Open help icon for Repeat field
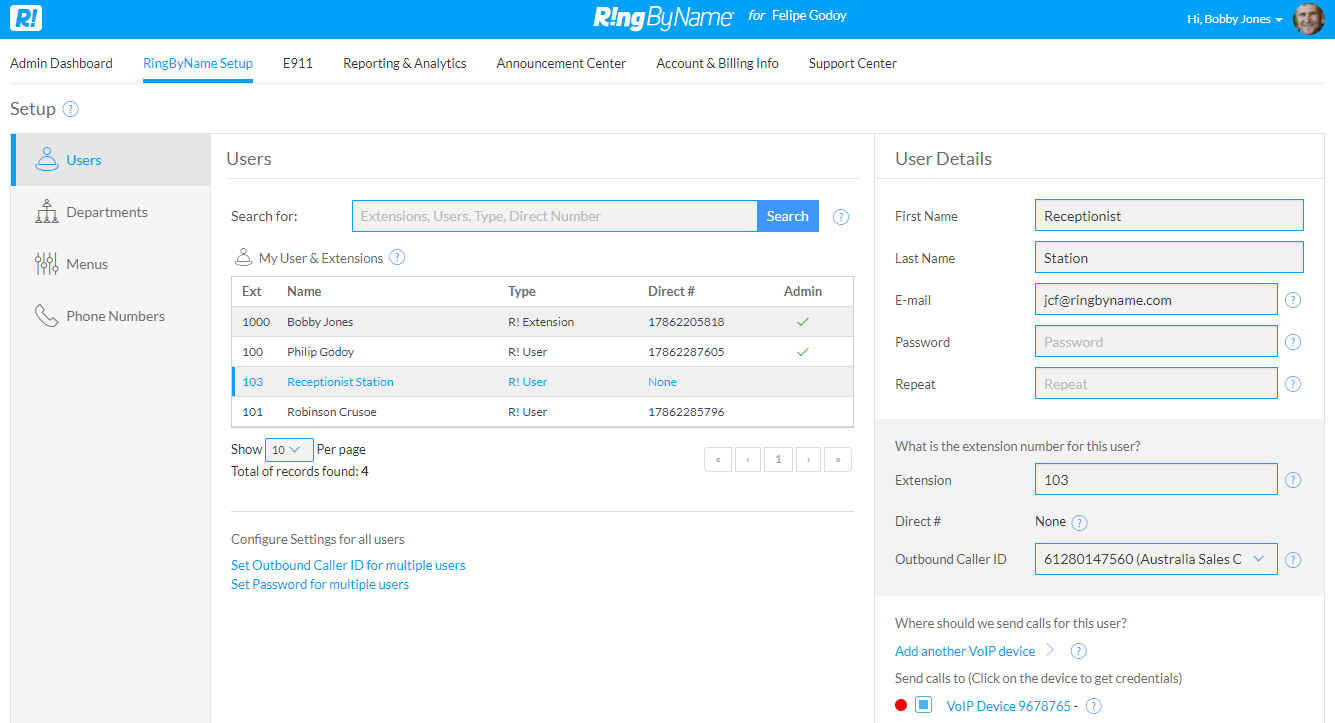1335x723 pixels. click(x=1293, y=384)
